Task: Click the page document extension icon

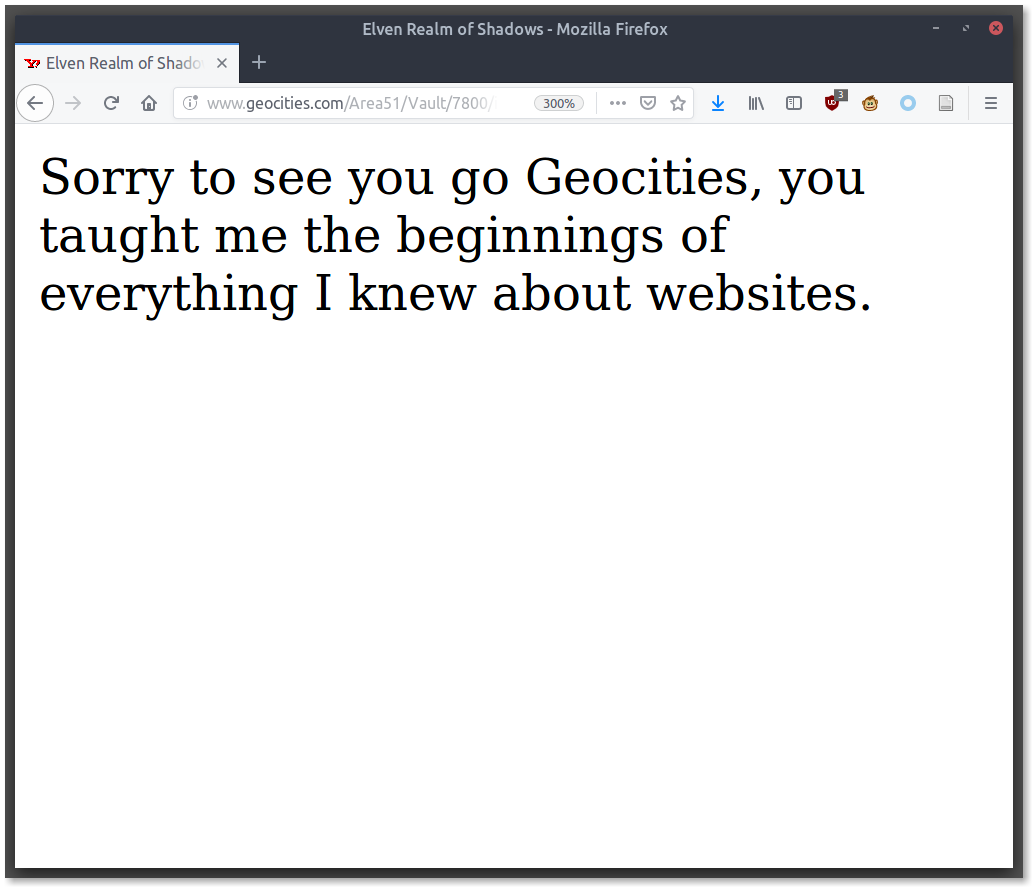Action: [946, 103]
